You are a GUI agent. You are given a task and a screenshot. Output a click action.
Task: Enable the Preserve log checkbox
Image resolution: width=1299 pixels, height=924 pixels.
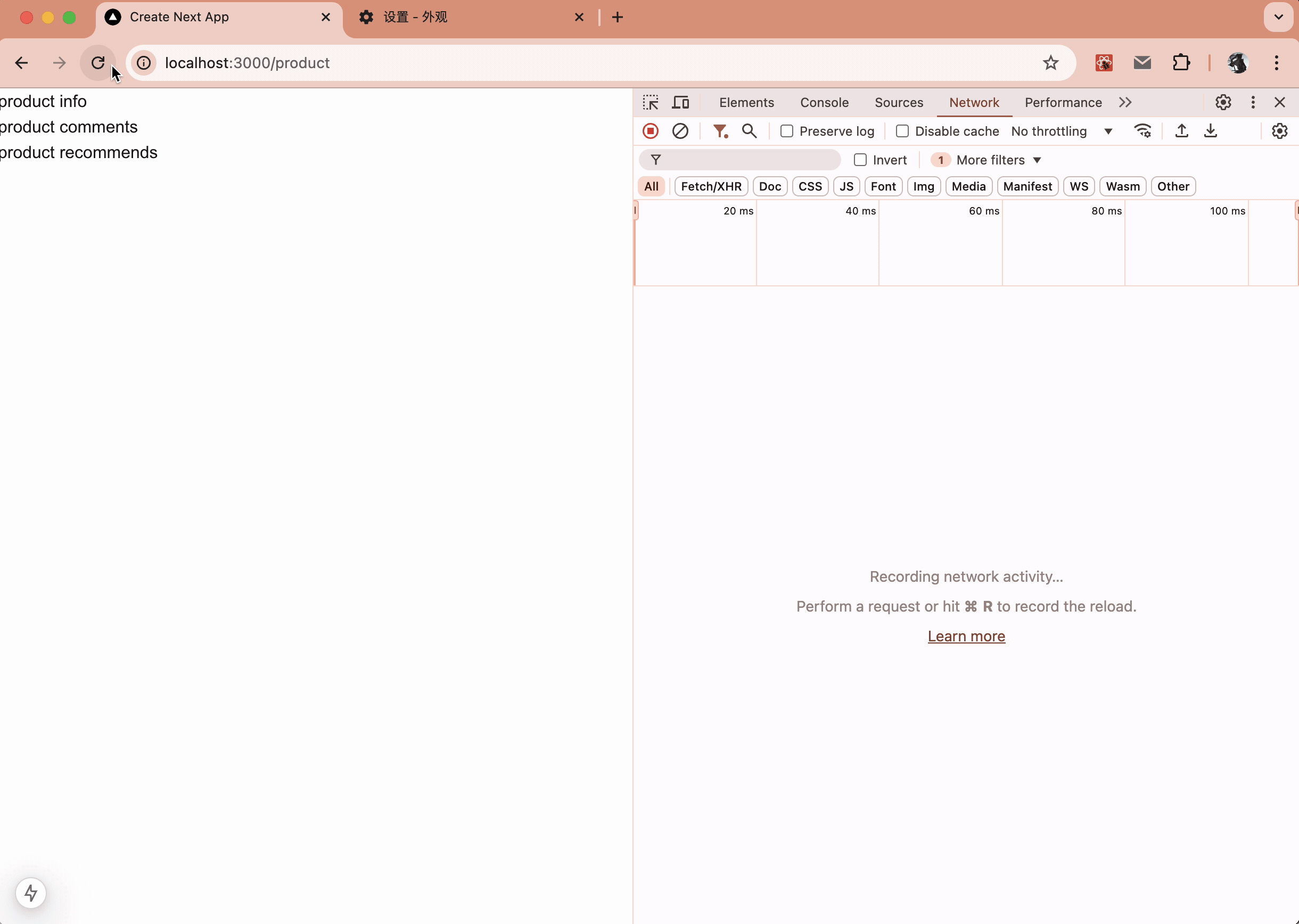tap(786, 131)
